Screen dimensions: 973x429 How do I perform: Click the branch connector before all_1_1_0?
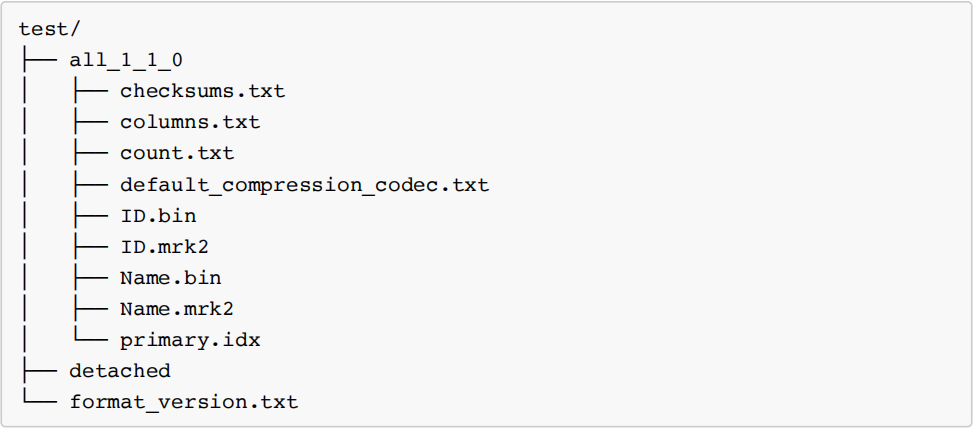pos(38,60)
